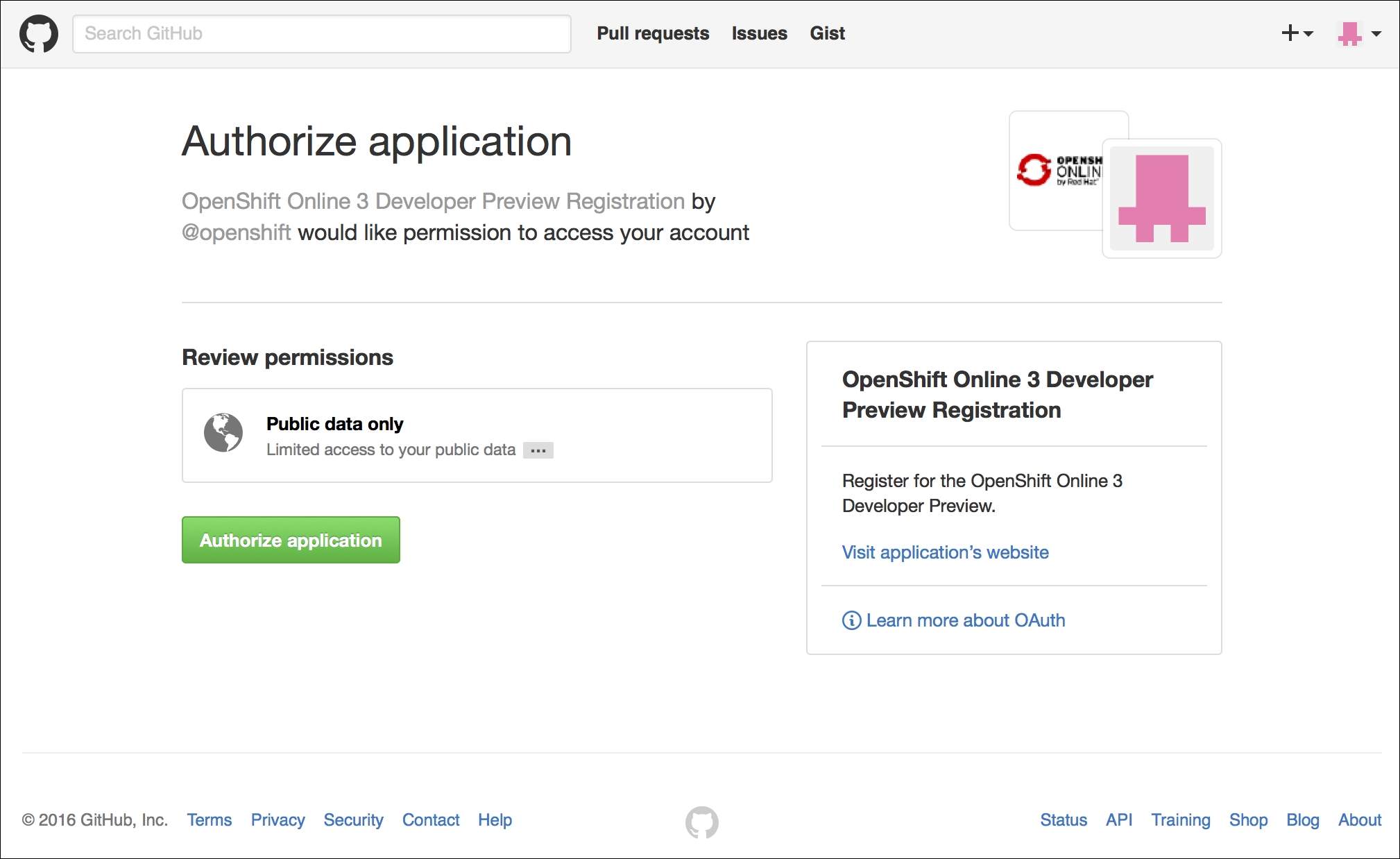The height and width of the screenshot is (859, 1400).
Task: Click the large pink user avatar image
Action: 1162,198
